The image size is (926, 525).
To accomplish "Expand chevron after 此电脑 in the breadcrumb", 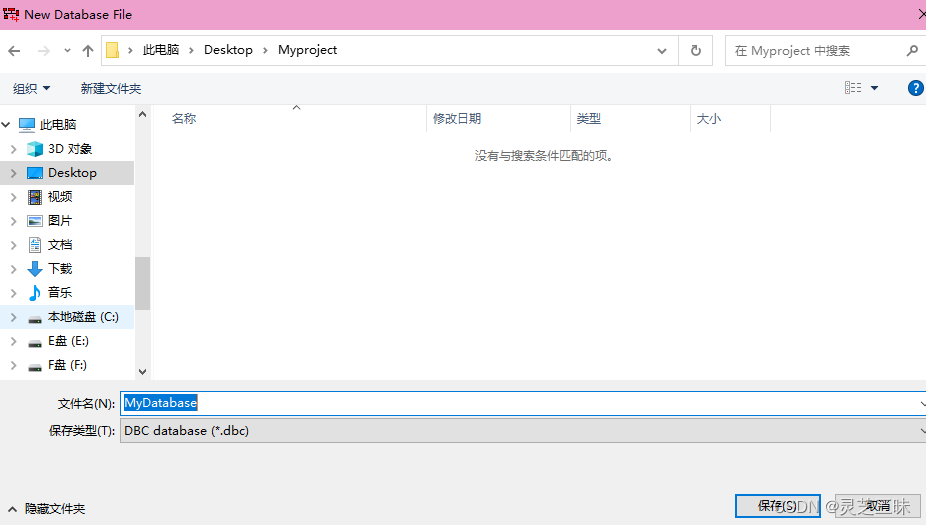I will click(191, 50).
